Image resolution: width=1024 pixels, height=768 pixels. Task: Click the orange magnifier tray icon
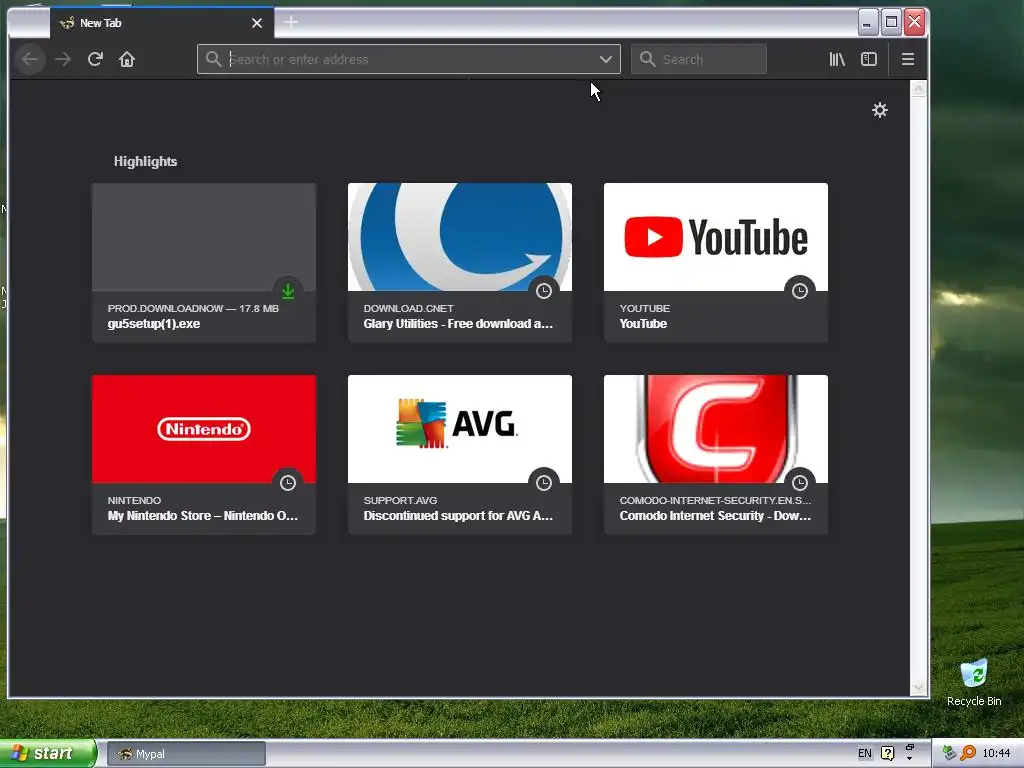pos(968,754)
